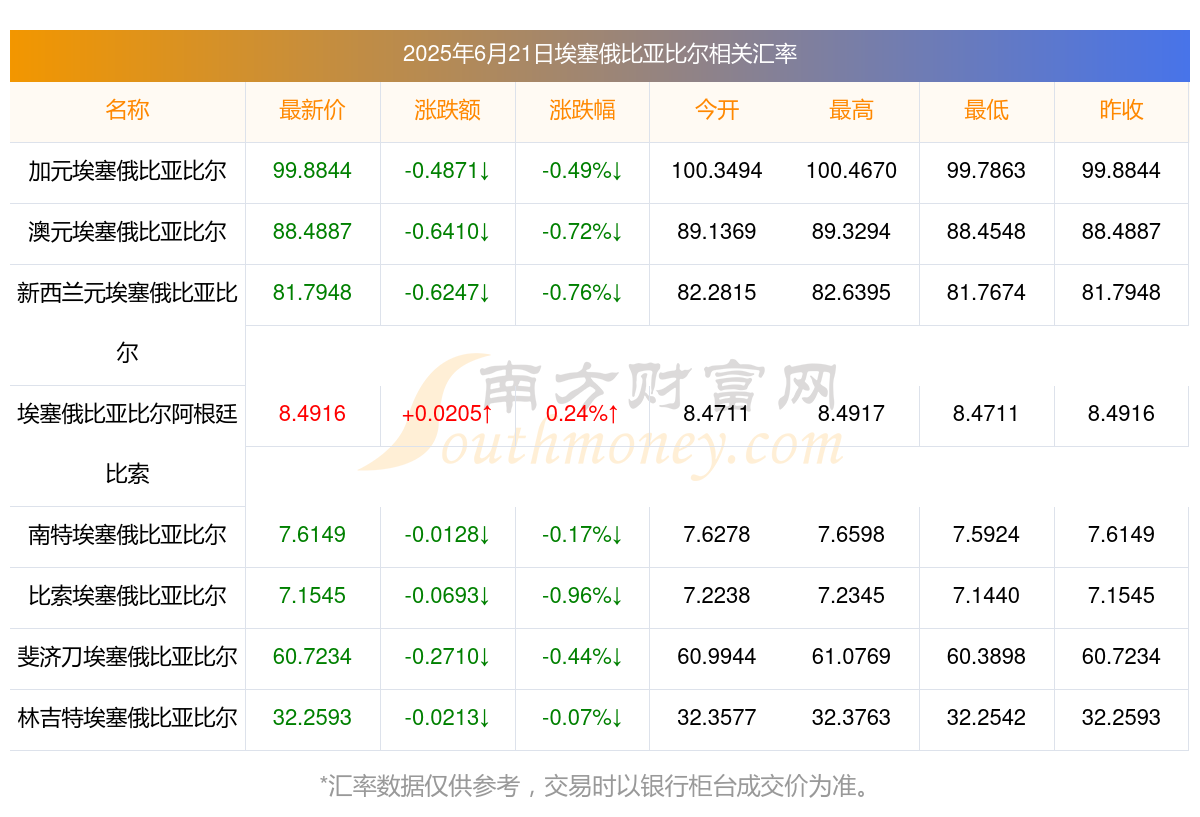Image resolution: width=1200 pixels, height=817 pixels.
Task: Select the 名称 column header
Action: coord(127,110)
